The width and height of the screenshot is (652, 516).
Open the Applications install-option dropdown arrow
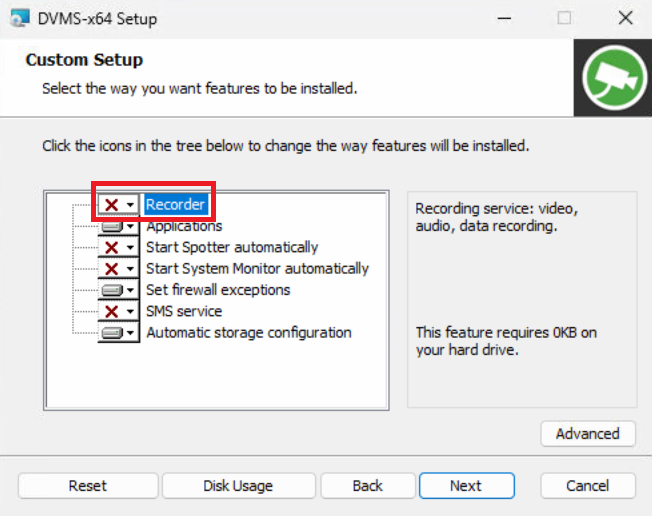[x=130, y=227]
